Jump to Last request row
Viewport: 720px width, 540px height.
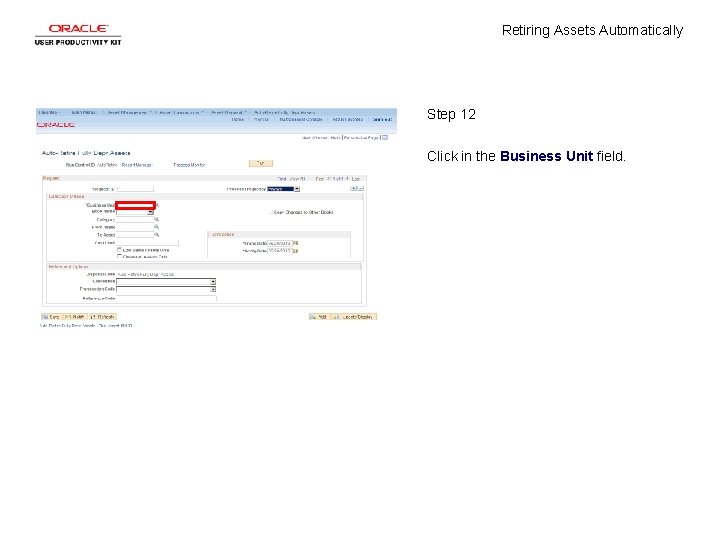(356, 179)
